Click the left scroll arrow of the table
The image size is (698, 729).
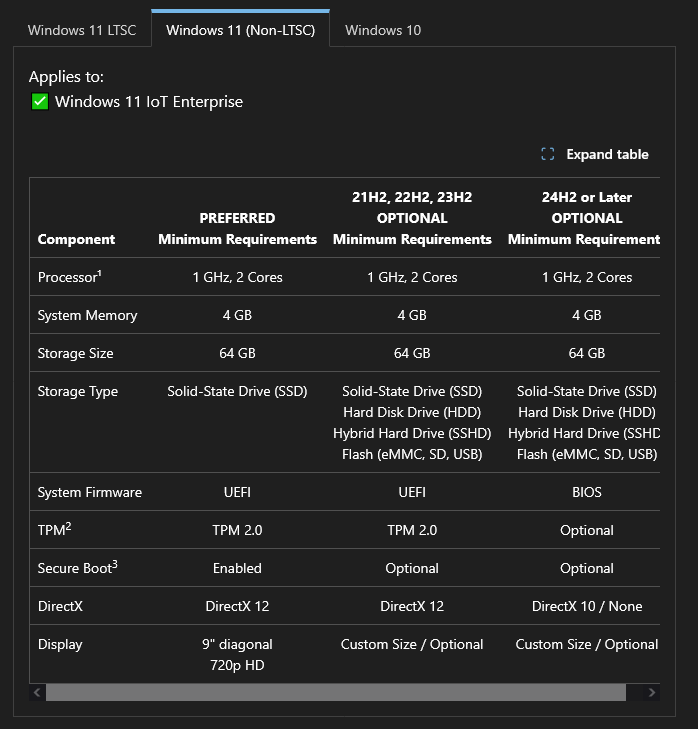click(x=37, y=693)
